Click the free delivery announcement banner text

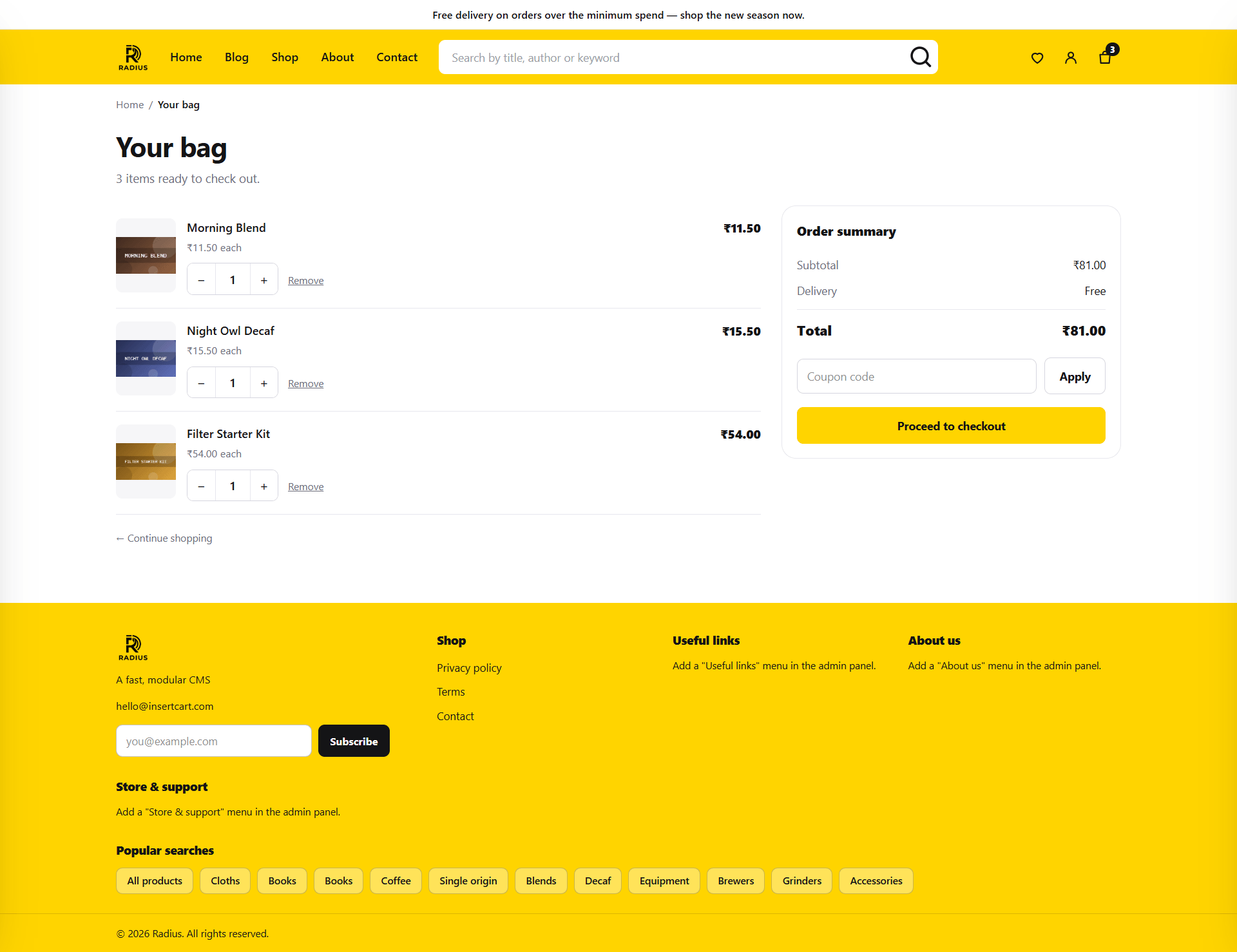click(618, 15)
